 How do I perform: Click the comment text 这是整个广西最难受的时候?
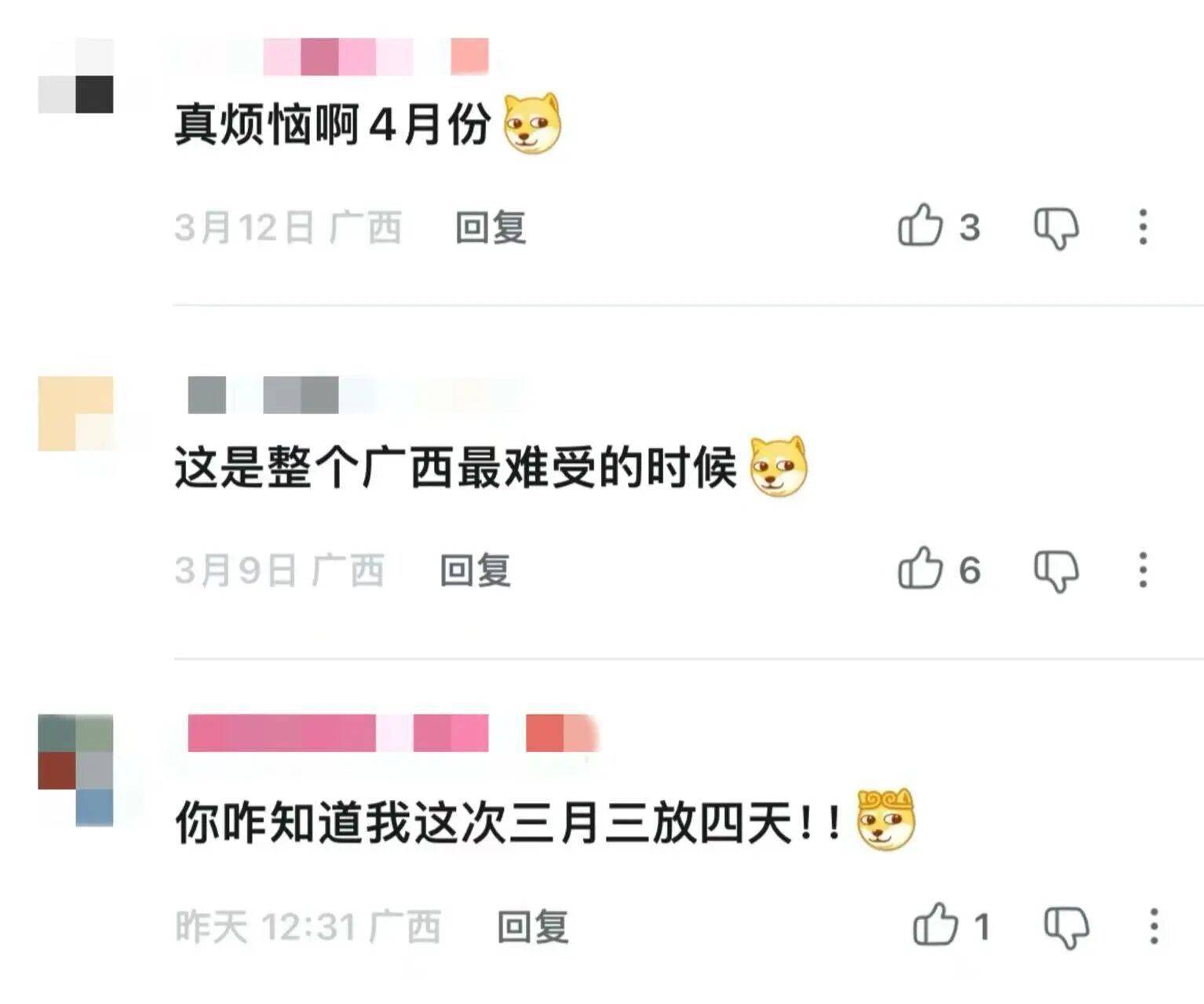[455, 468]
